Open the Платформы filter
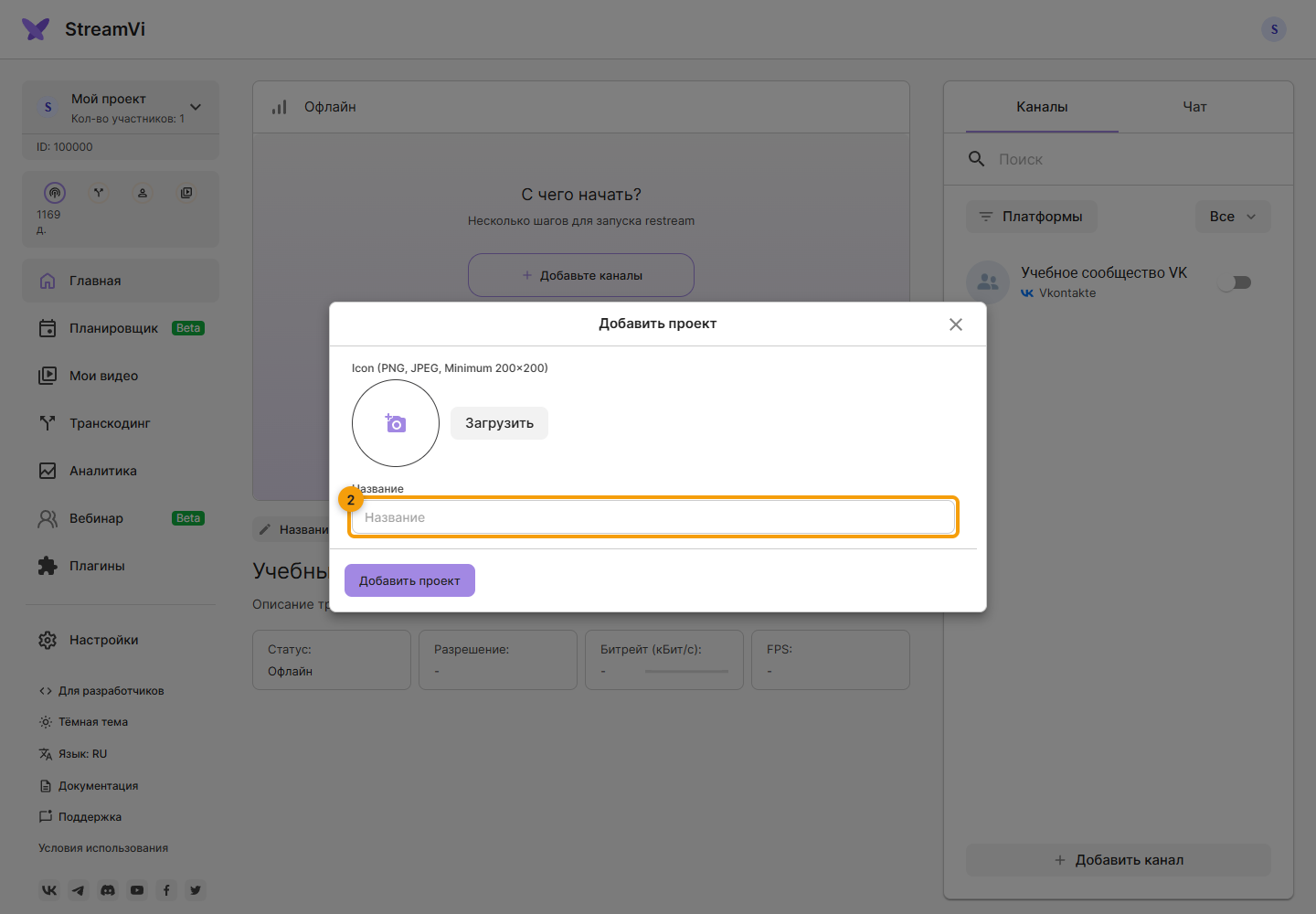The height and width of the screenshot is (914, 1316). [x=1032, y=217]
